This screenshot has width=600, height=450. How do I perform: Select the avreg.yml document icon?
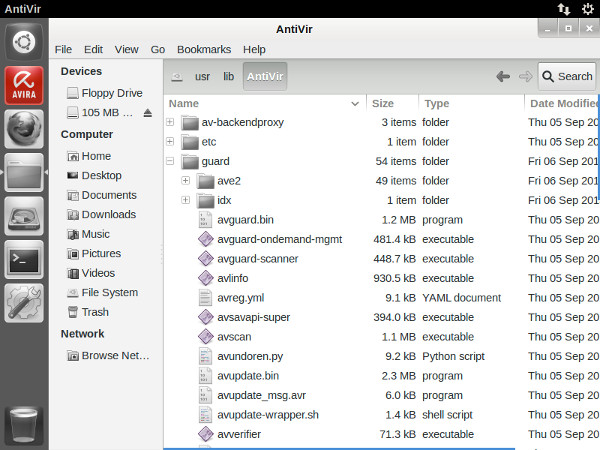(x=205, y=298)
